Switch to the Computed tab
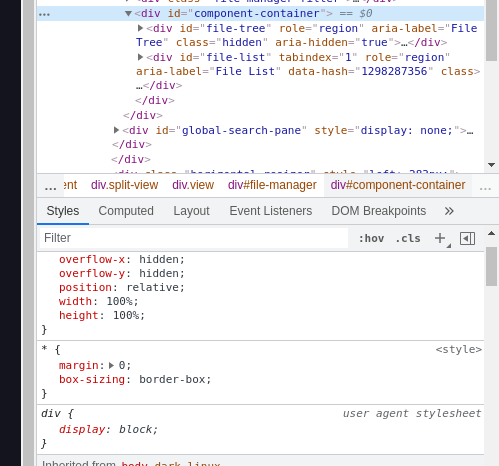 click(126, 211)
